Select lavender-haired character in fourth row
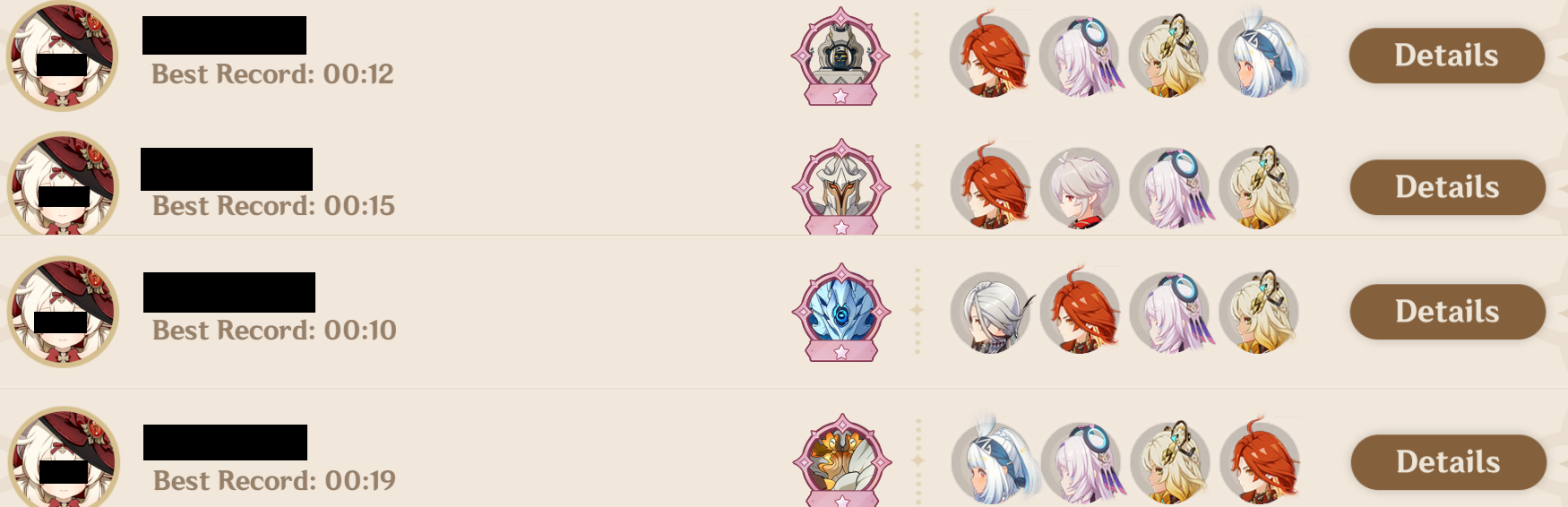 (1081, 462)
